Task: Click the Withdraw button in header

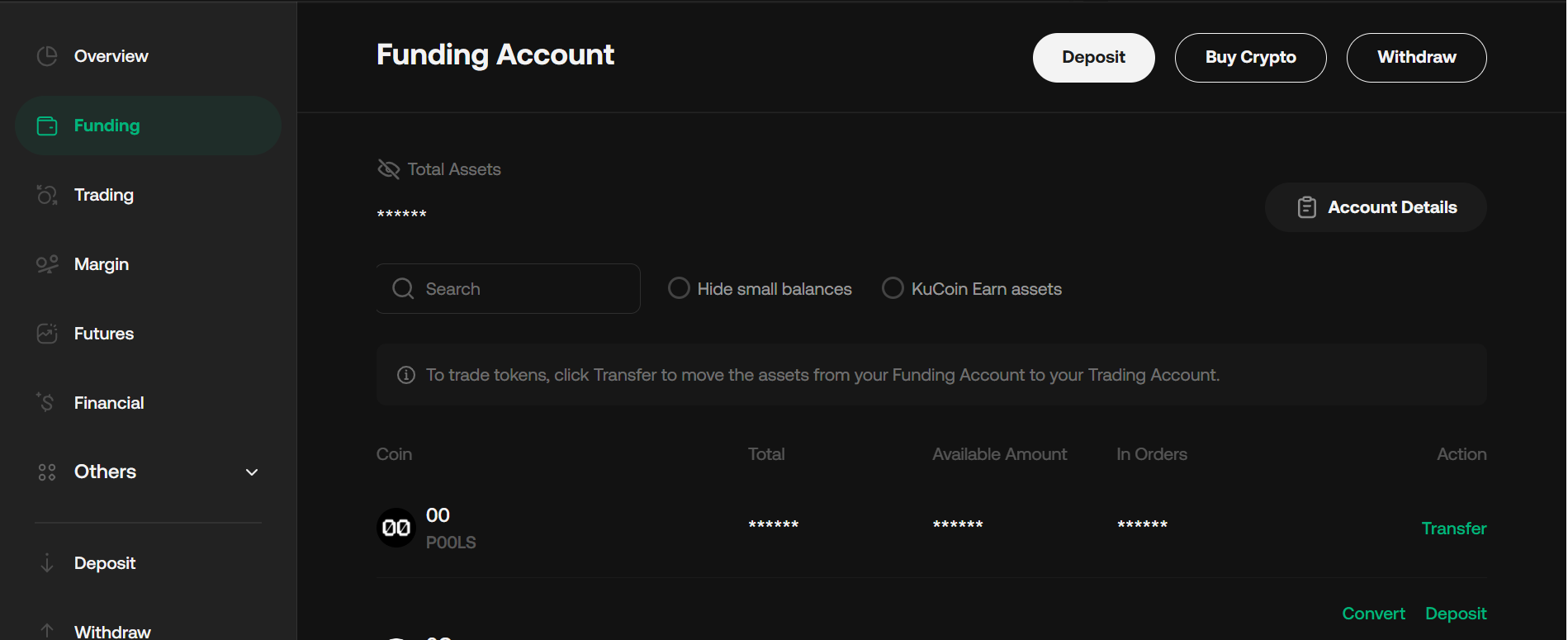Action: point(1417,58)
